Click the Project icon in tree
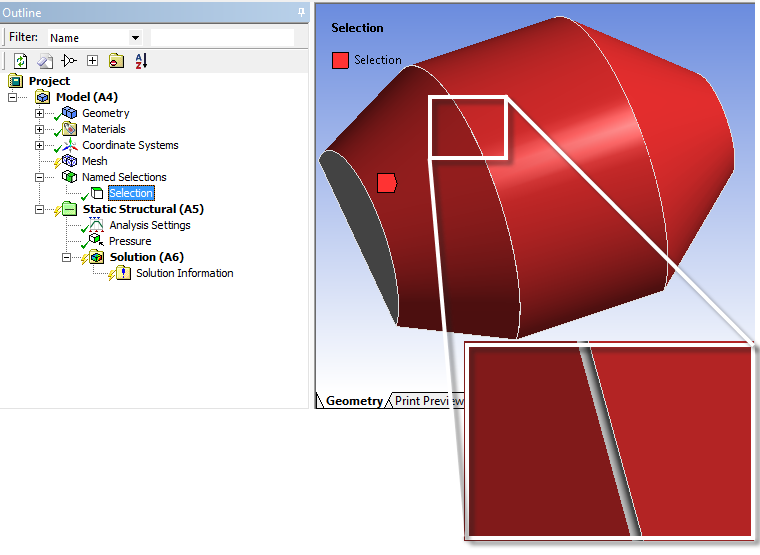760x555 pixels. pyautogui.click(x=16, y=81)
